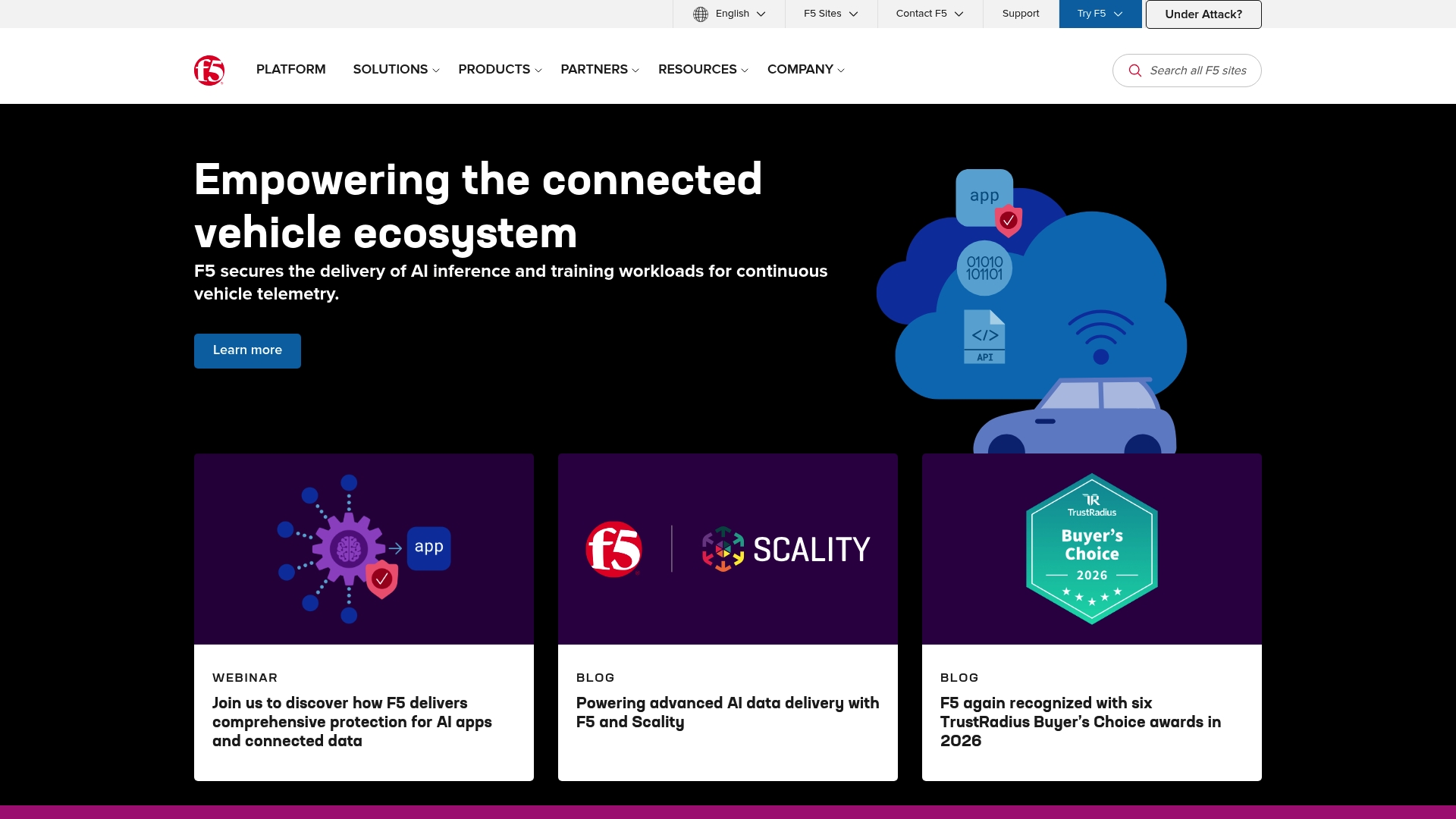Expand the Resources menu
The height and width of the screenshot is (819, 1456).
click(x=702, y=70)
